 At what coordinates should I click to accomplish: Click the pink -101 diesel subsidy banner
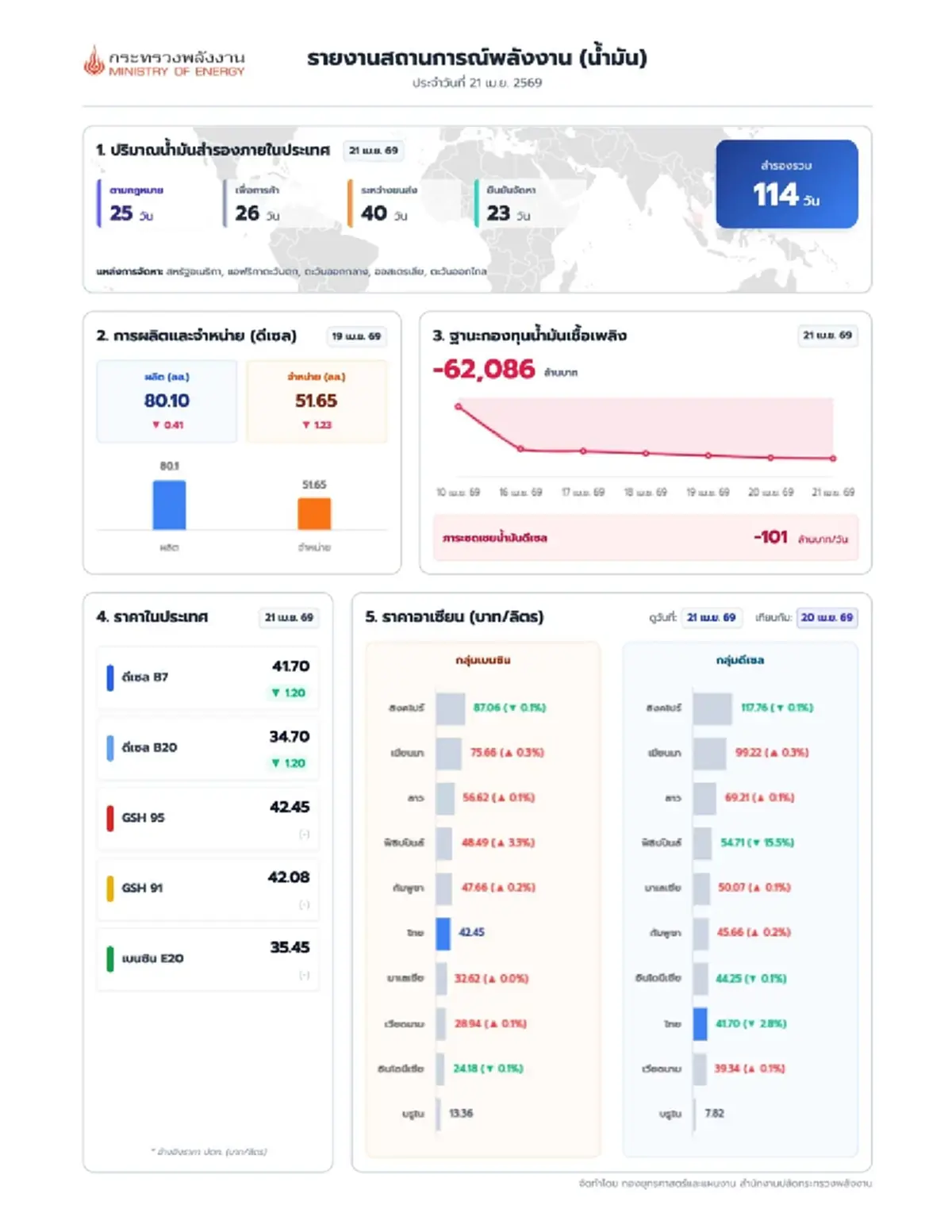click(645, 538)
